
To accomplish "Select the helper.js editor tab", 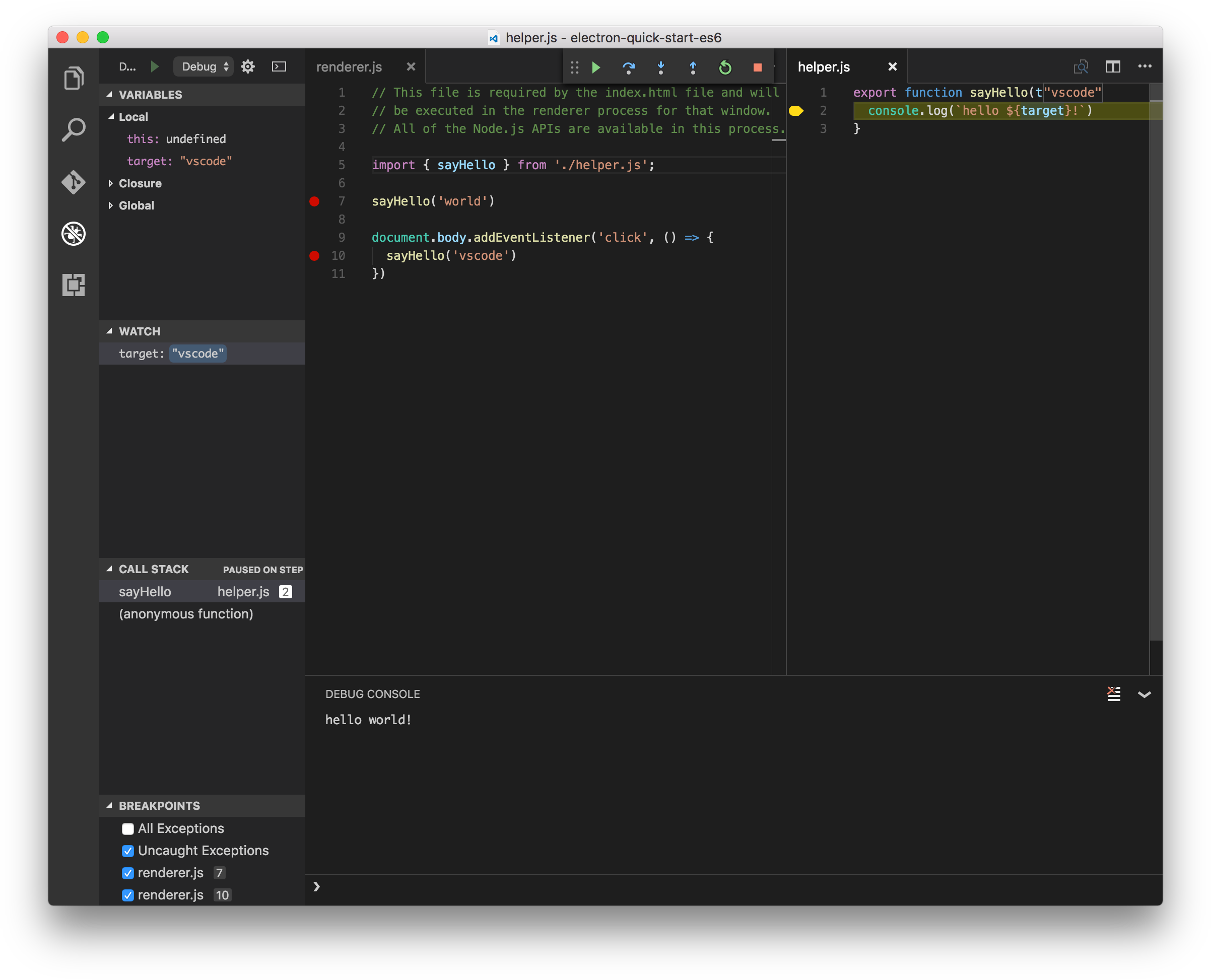I will [x=823, y=66].
